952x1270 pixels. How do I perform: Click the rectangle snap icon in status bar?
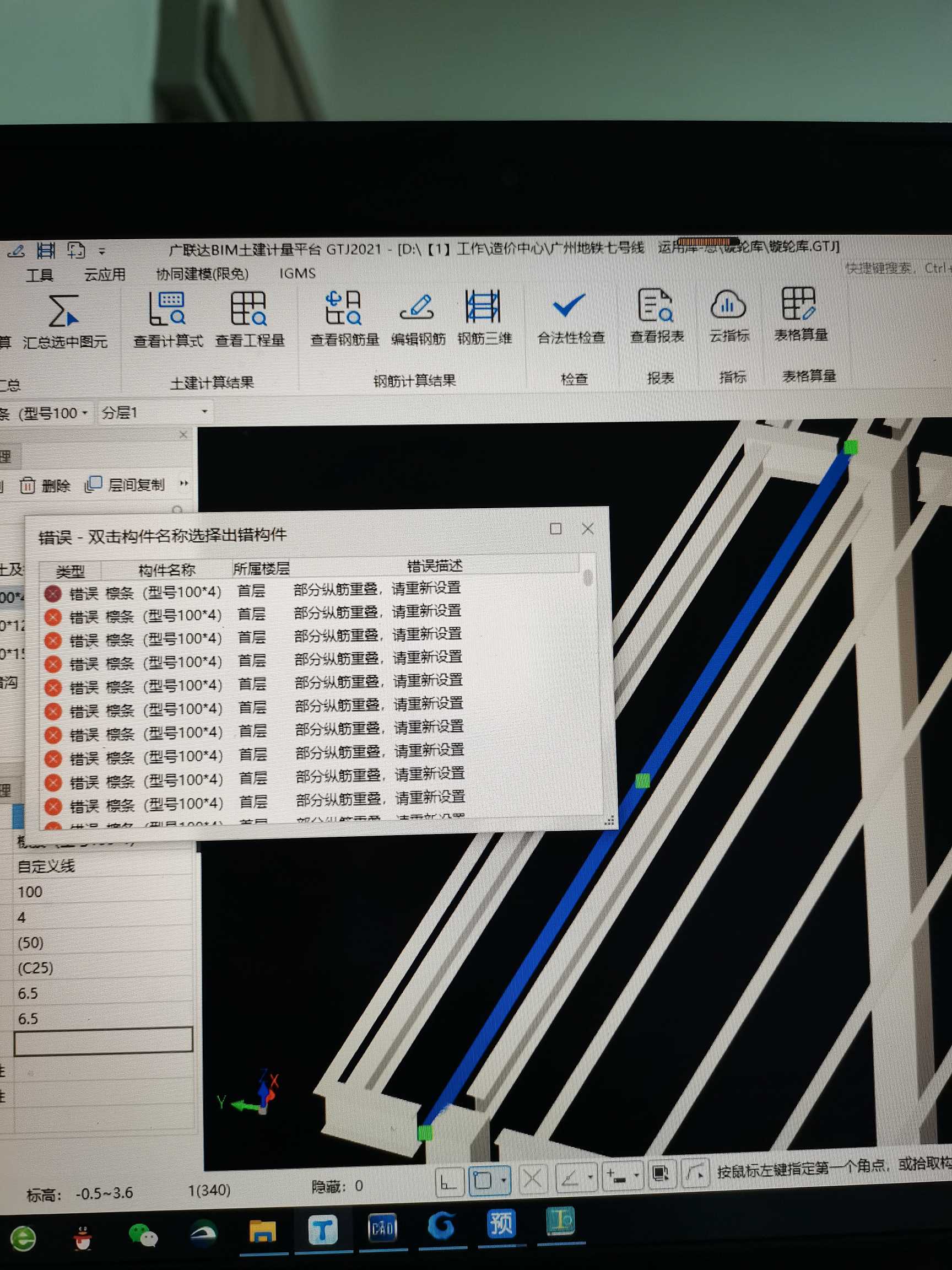pos(483,1182)
